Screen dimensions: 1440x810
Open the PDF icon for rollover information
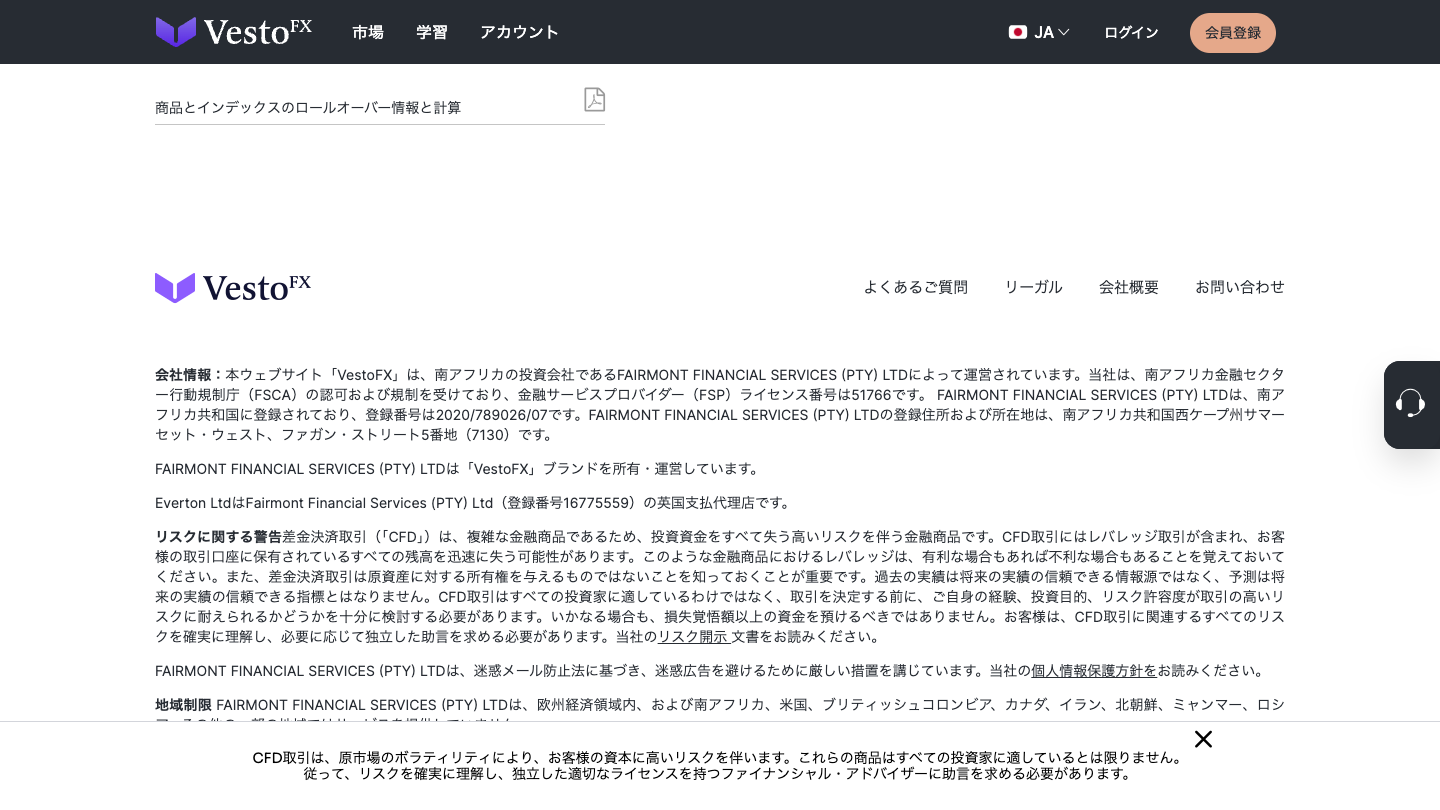pyautogui.click(x=595, y=100)
